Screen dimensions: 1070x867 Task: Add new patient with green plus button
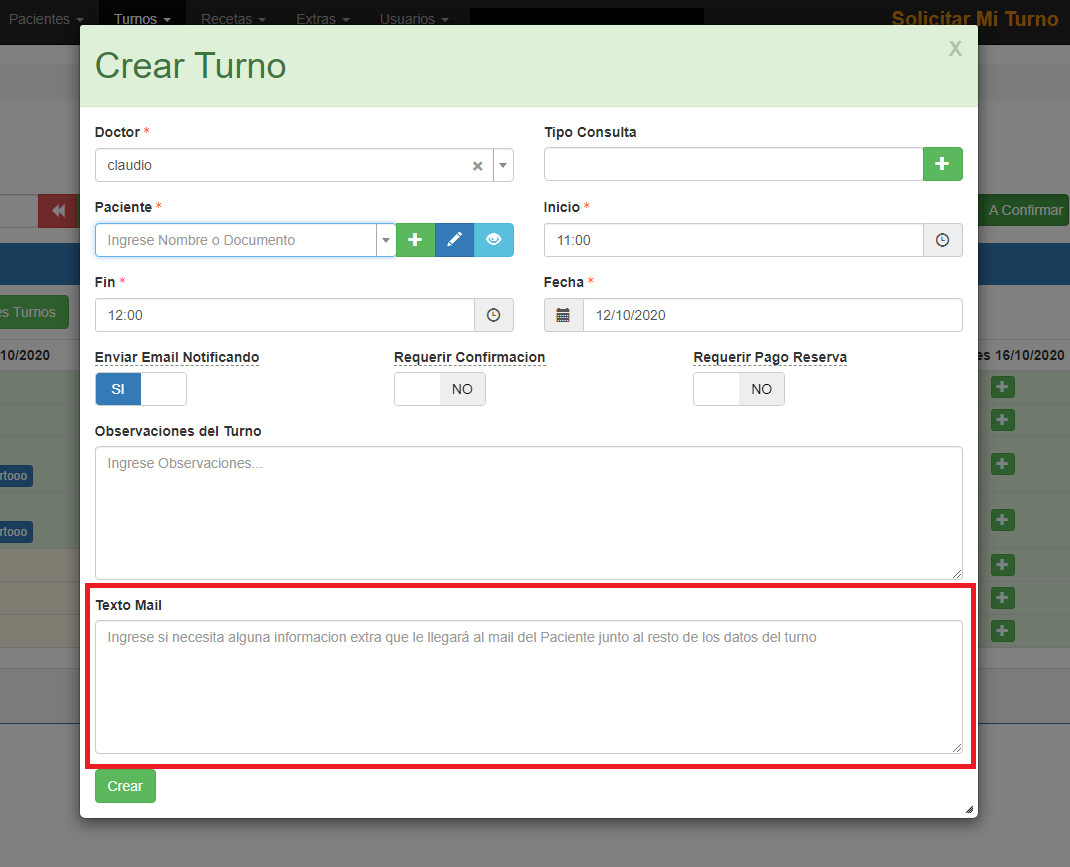(x=415, y=240)
